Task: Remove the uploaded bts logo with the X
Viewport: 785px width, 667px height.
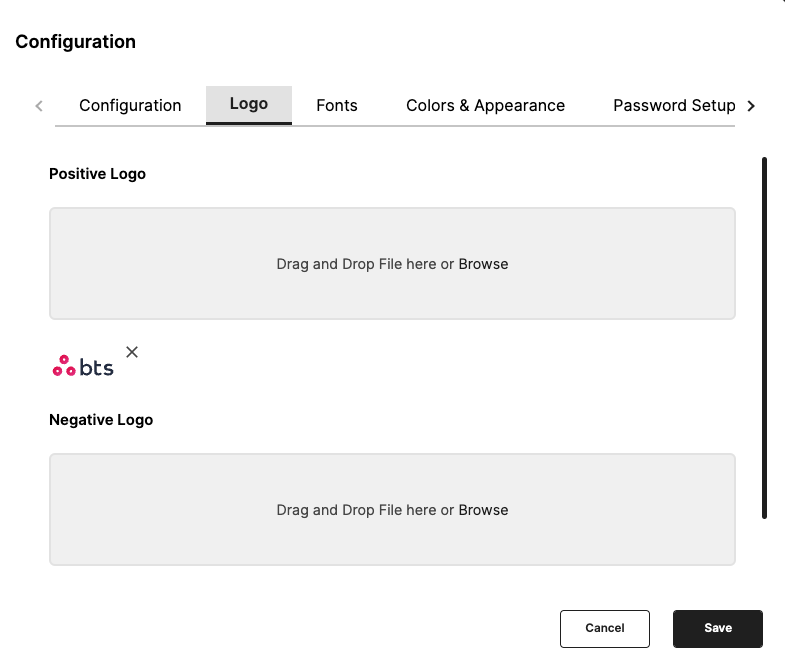Action: point(132,352)
